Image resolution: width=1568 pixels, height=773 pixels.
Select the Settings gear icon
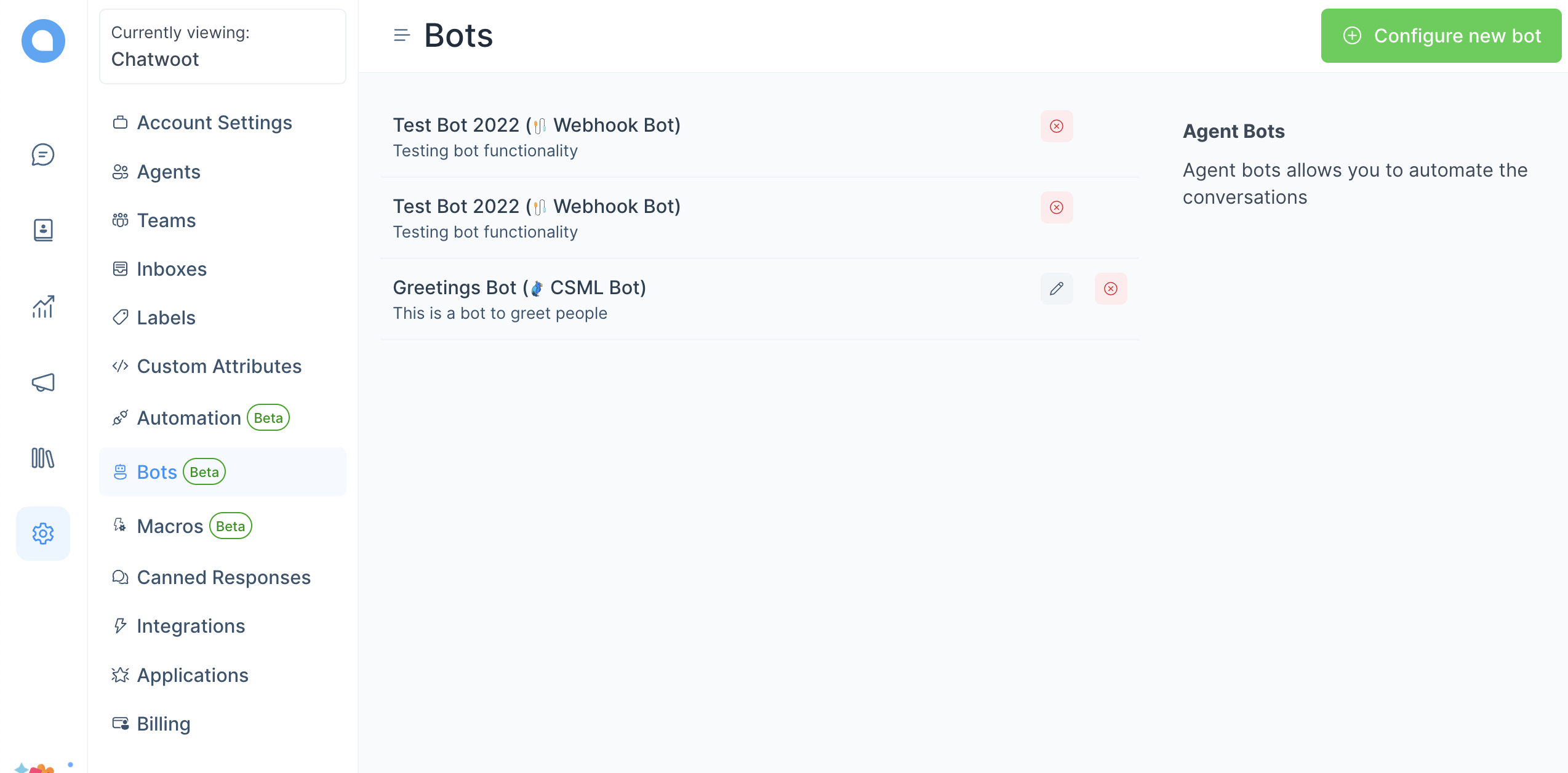(x=42, y=534)
